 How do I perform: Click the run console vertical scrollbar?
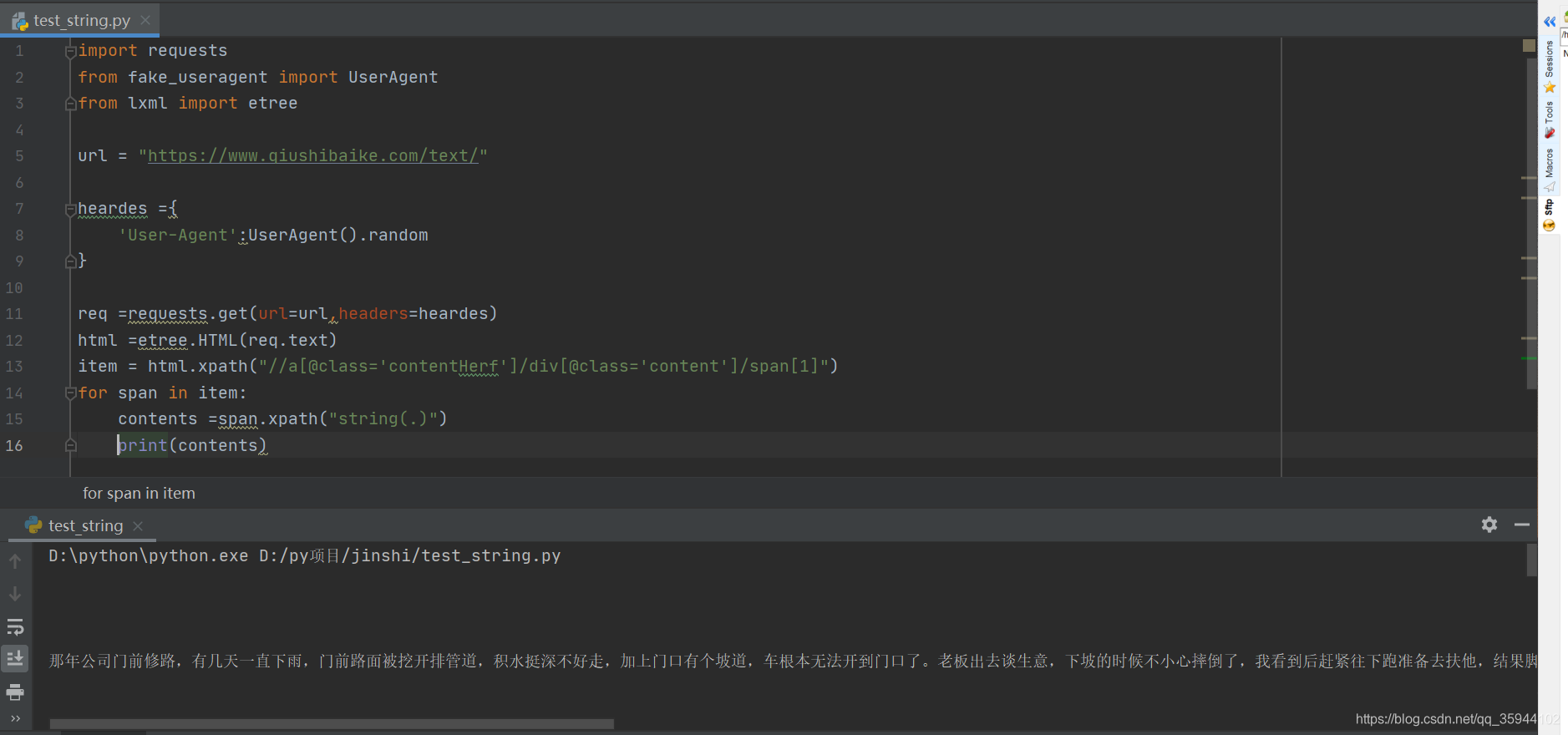click(x=1532, y=560)
